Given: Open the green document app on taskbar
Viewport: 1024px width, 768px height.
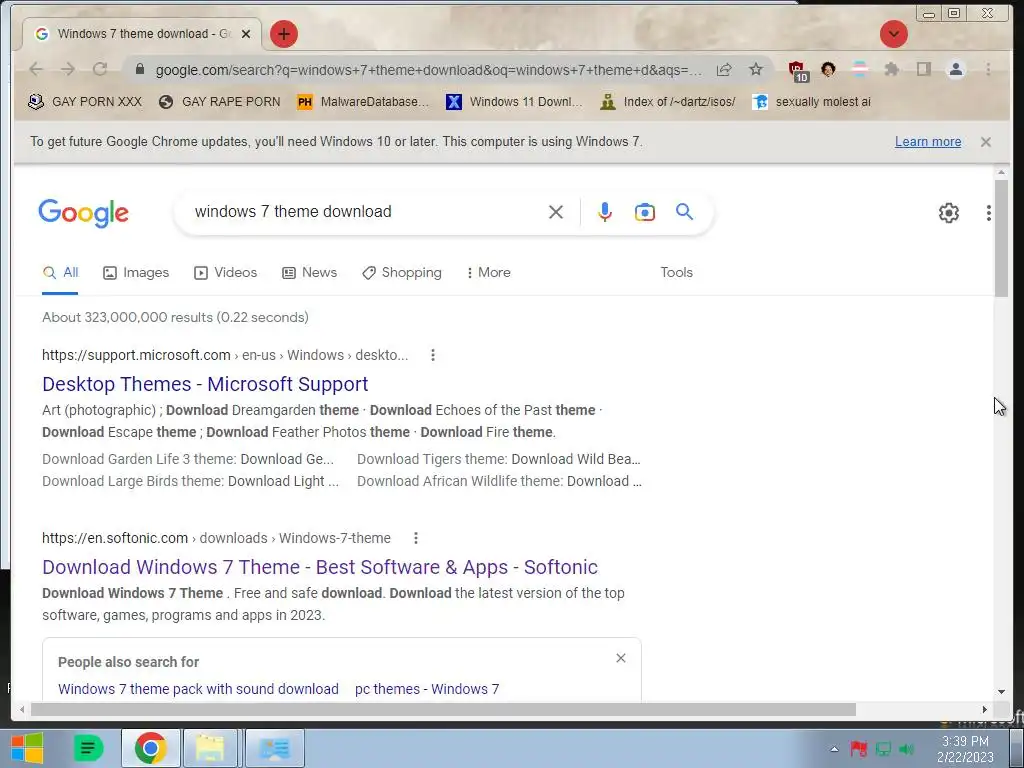Looking at the screenshot, I should click(89, 748).
